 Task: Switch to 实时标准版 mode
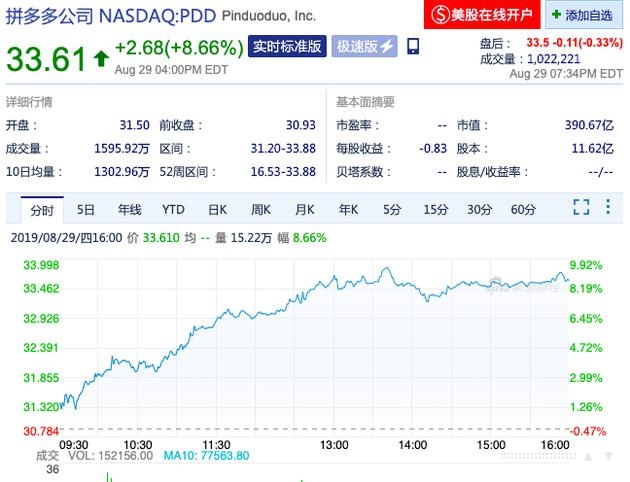(x=287, y=47)
